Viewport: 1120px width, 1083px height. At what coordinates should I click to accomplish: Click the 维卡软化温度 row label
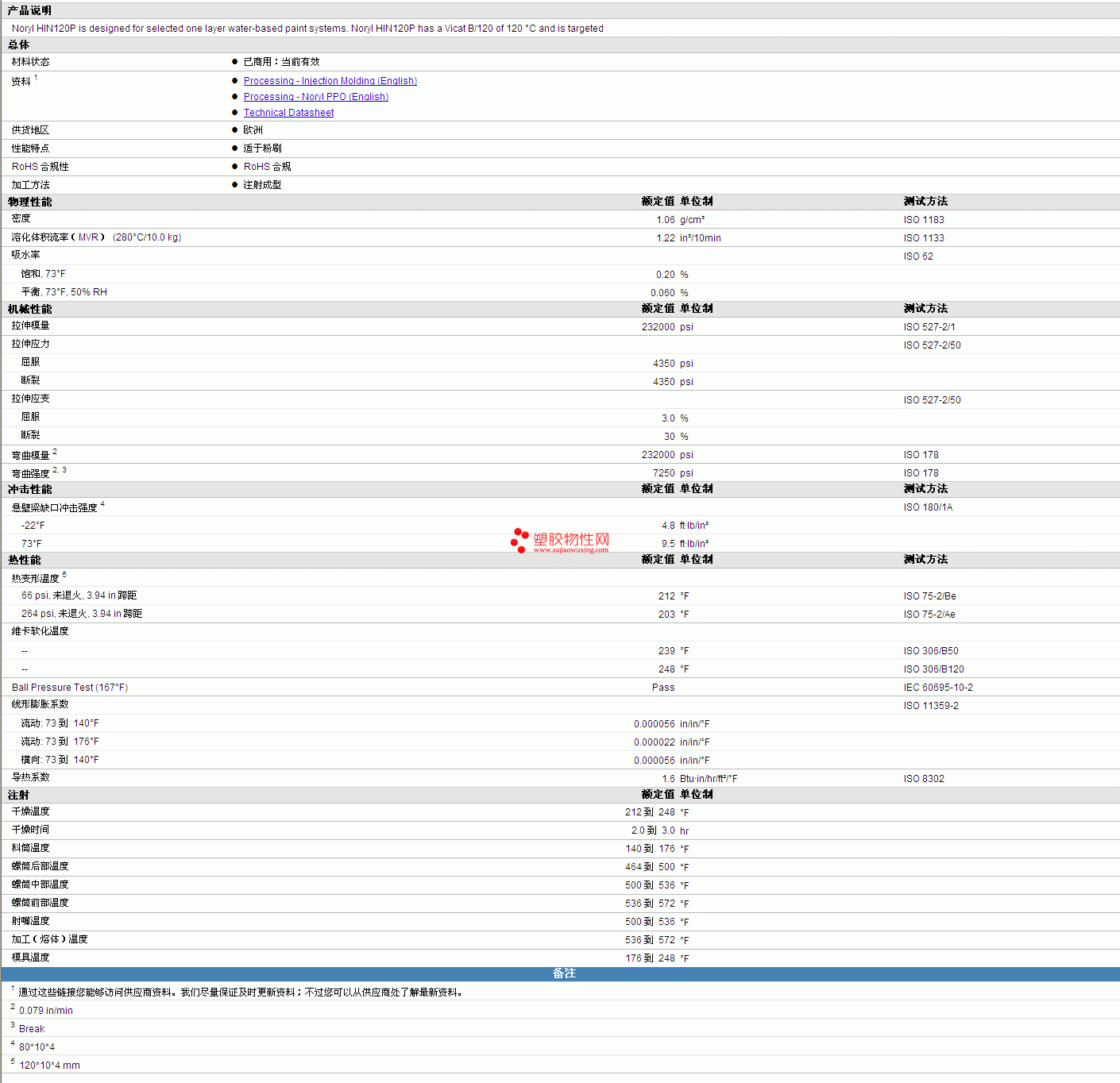pyautogui.click(x=40, y=631)
